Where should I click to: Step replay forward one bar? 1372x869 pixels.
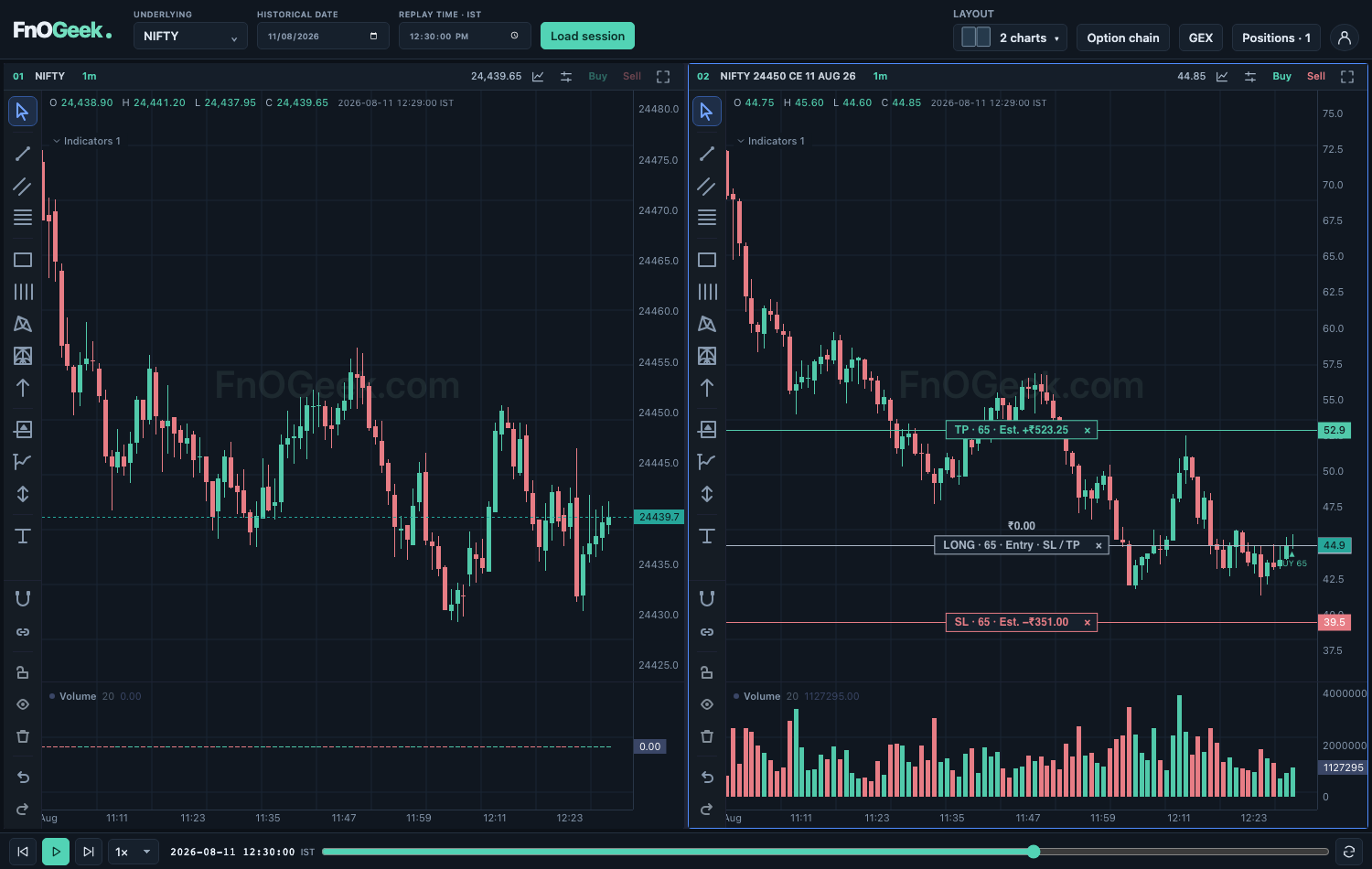click(89, 852)
